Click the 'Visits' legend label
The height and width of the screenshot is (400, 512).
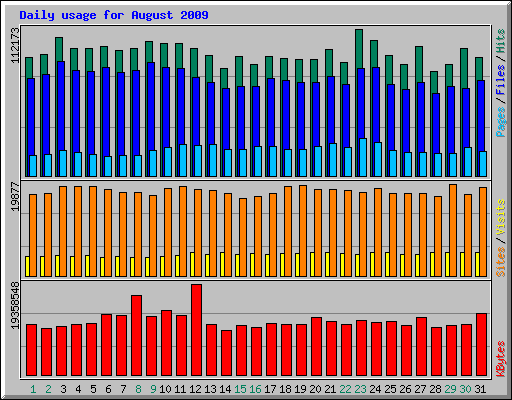coord(500,217)
